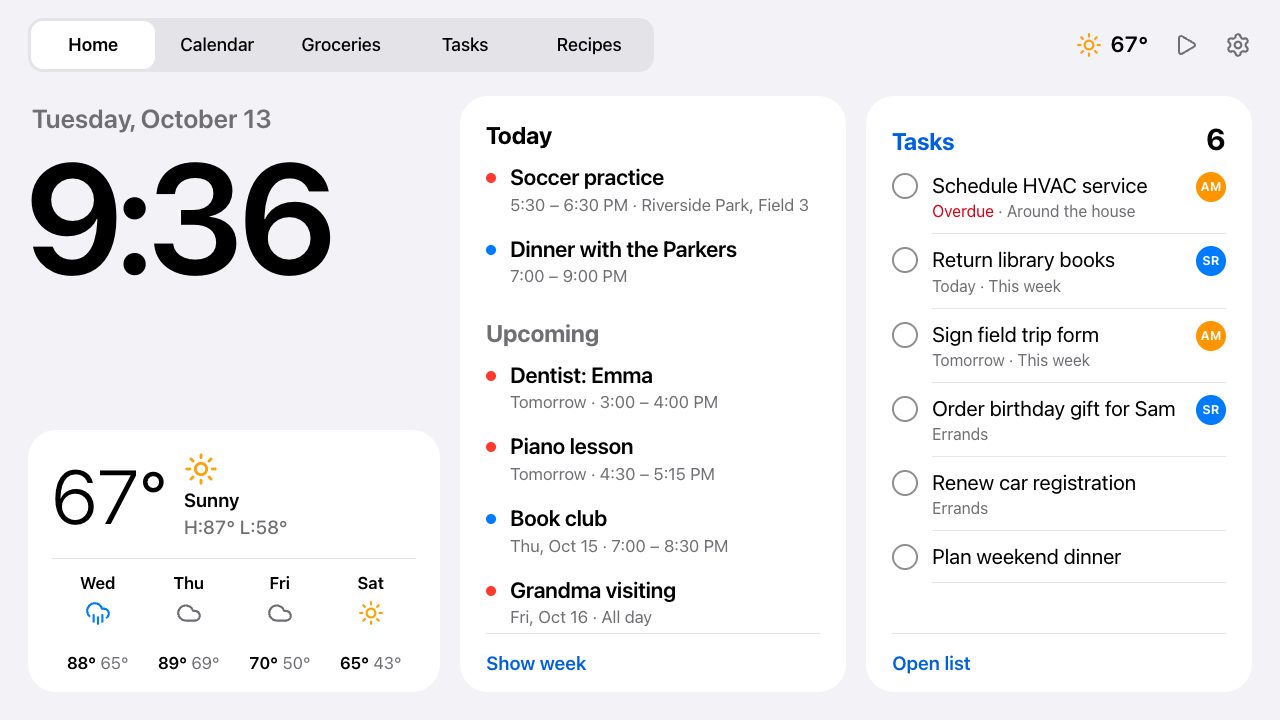1280x720 pixels.
Task: Click the large 67° in the weather card
Action: (109, 497)
